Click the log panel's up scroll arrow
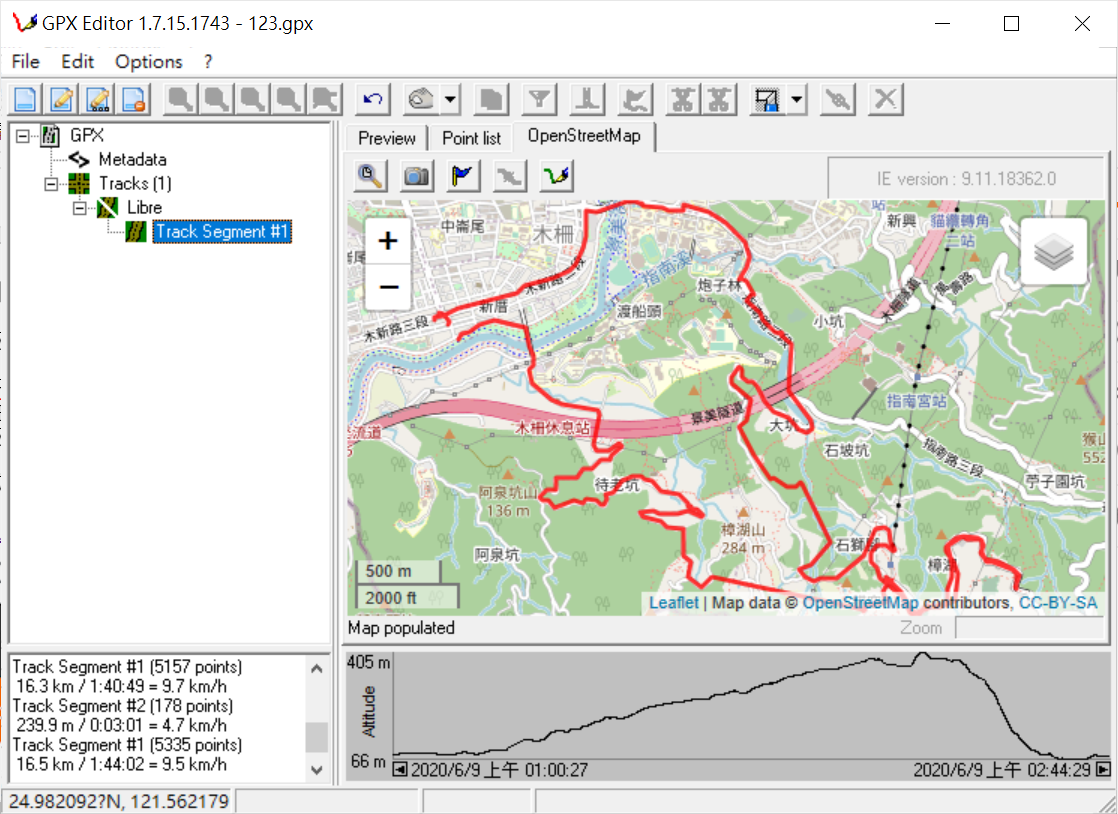The height and width of the screenshot is (814, 1118). tap(317, 669)
